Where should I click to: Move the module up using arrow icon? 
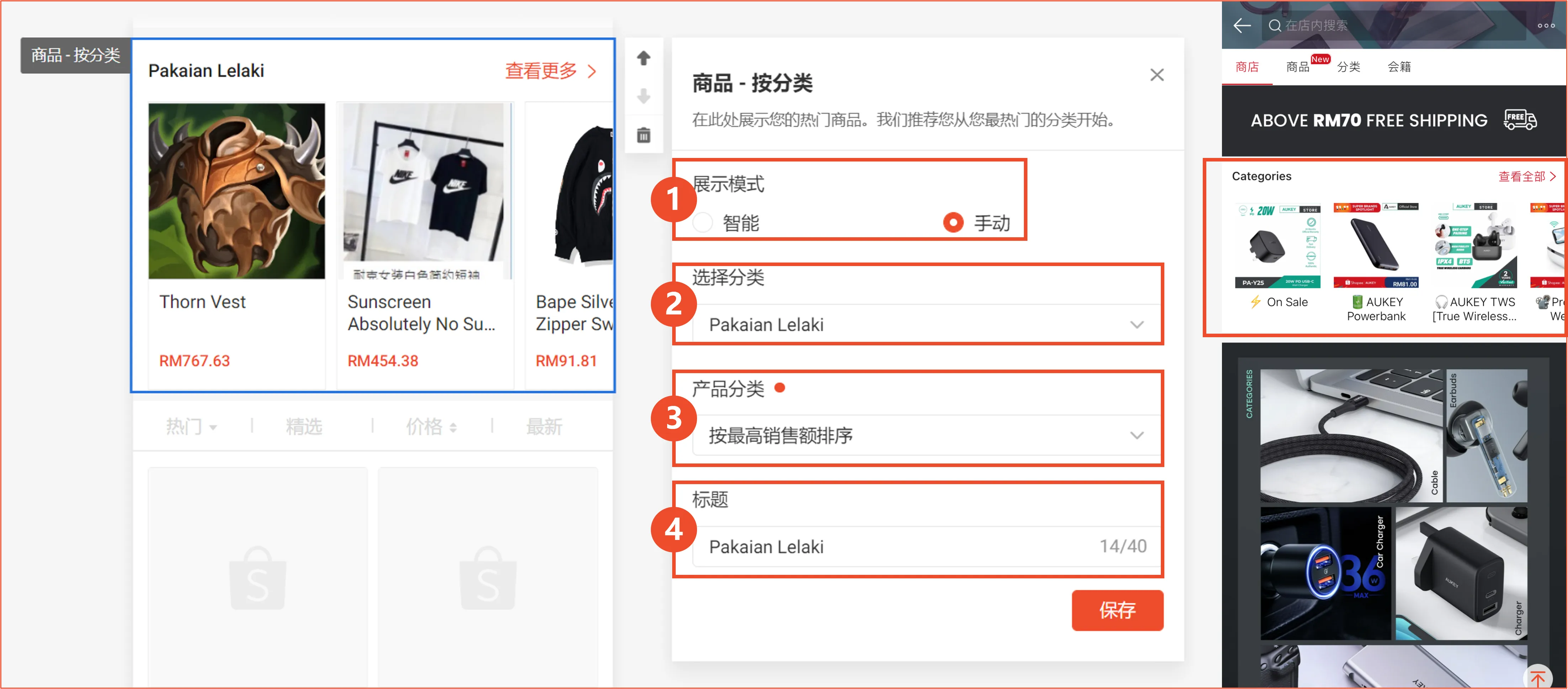[x=643, y=58]
